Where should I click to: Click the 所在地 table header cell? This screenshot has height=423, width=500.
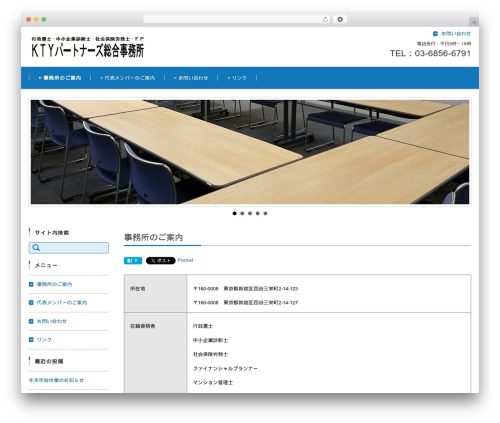(x=155, y=293)
